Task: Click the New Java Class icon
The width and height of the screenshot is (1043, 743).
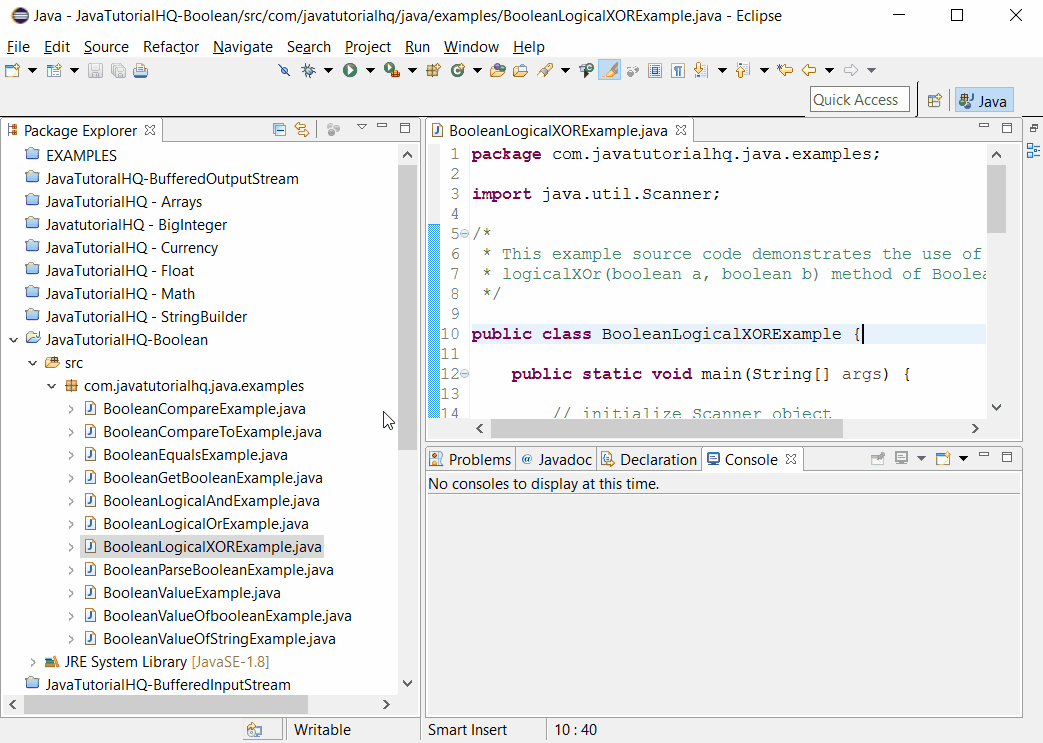Action: [458, 70]
